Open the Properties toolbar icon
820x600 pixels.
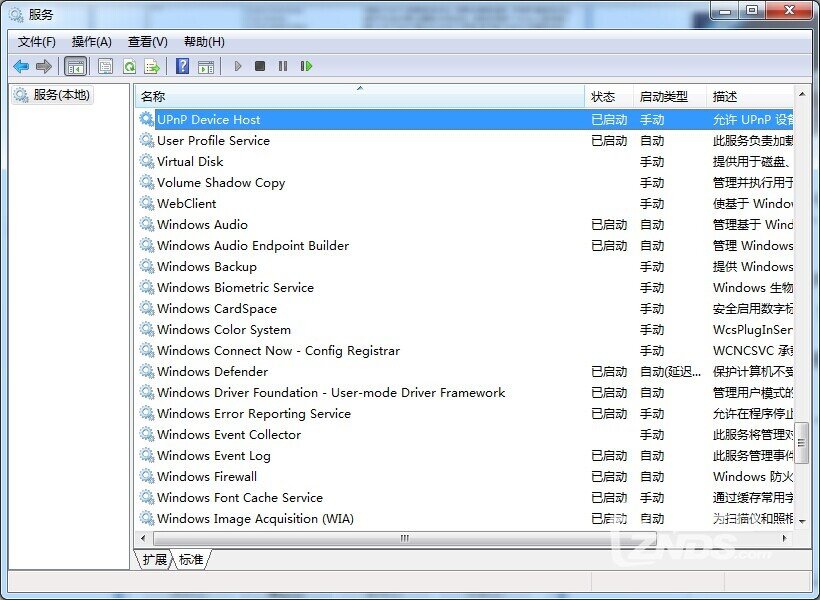105,66
